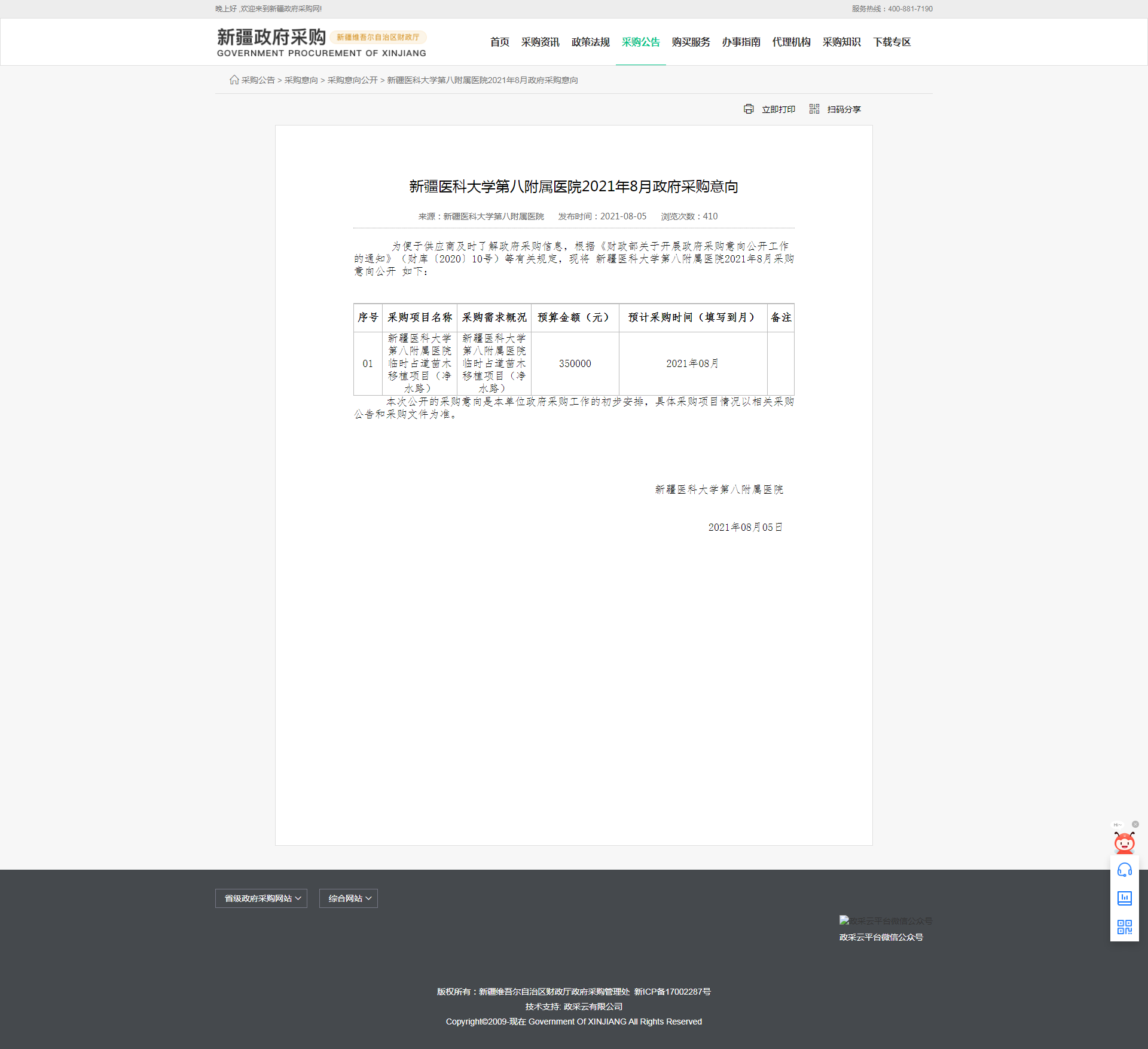
Task: Go to 首页 in navigation
Action: click(499, 42)
